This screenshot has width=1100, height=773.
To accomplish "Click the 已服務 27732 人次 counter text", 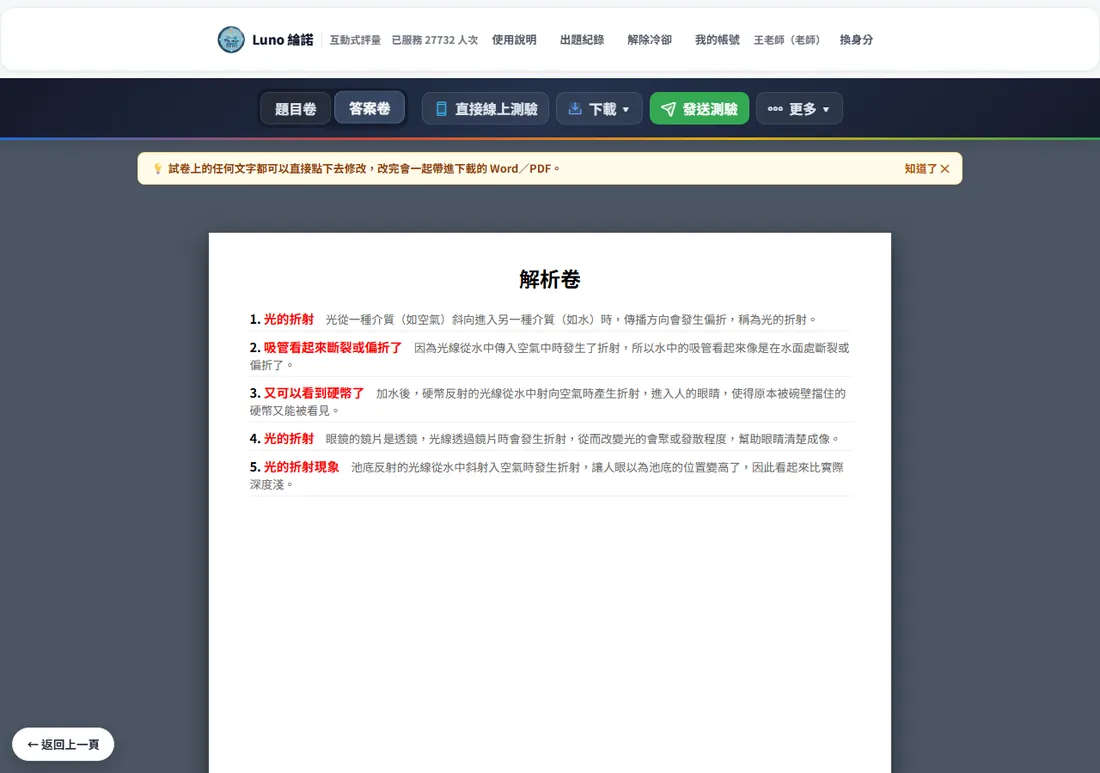I will [x=435, y=40].
